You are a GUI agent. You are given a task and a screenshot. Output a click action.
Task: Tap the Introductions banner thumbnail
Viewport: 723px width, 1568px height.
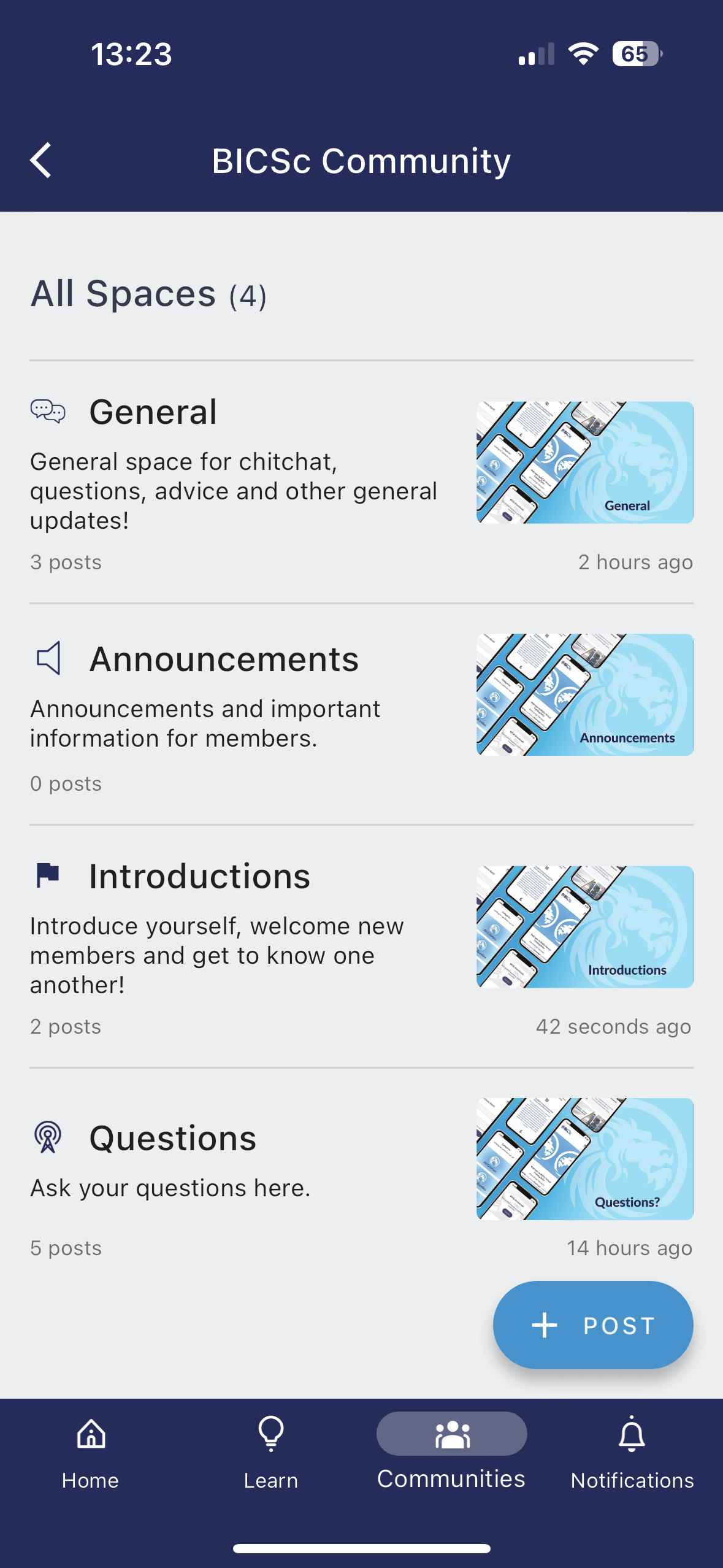tap(584, 927)
